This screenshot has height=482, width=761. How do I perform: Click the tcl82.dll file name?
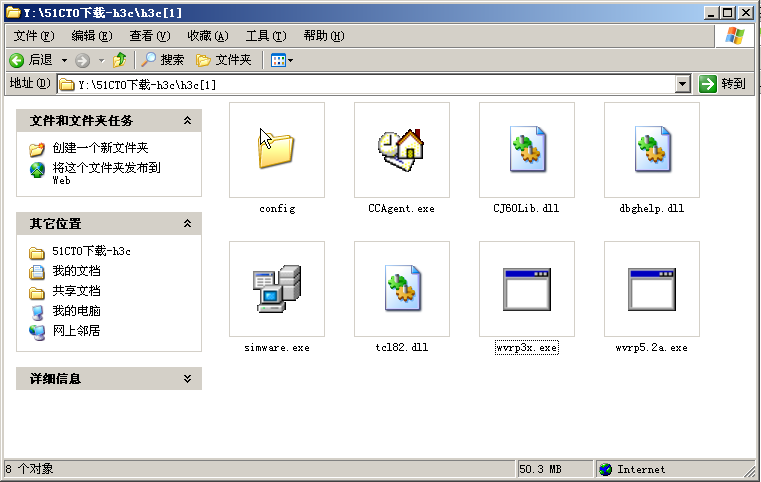pyautogui.click(x=402, y=348)
